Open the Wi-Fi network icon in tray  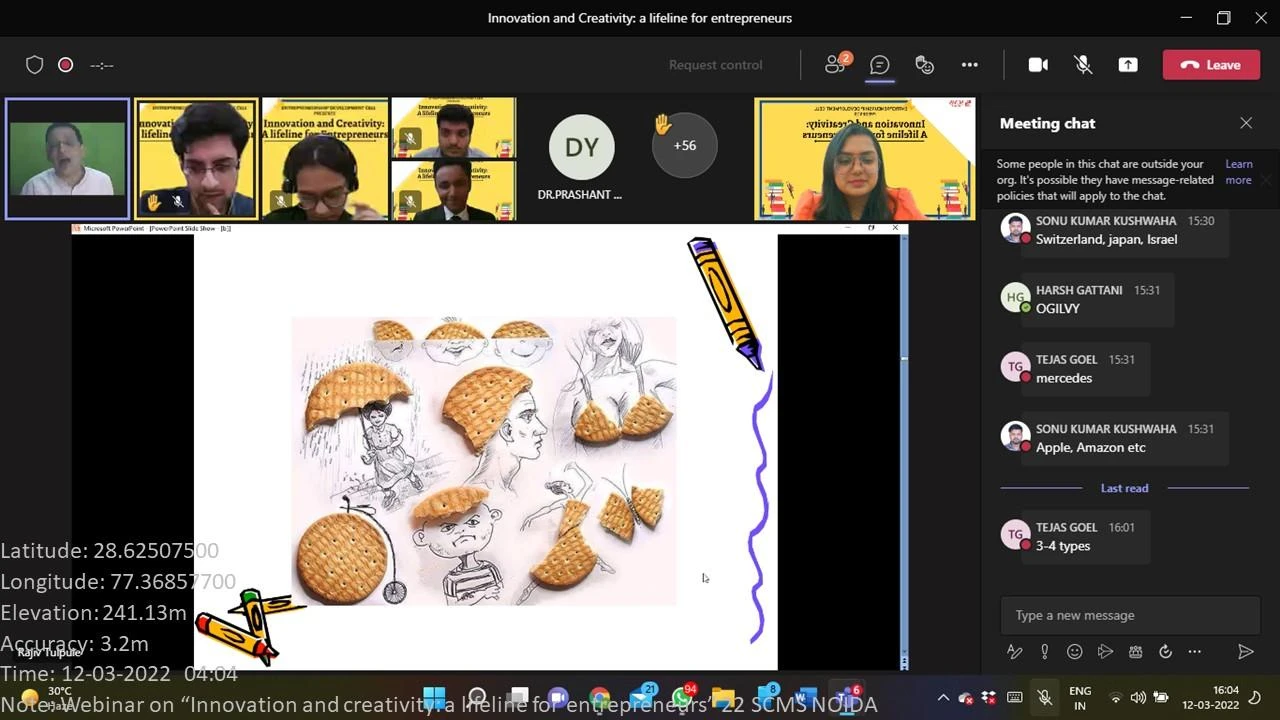coord(1116,698)
